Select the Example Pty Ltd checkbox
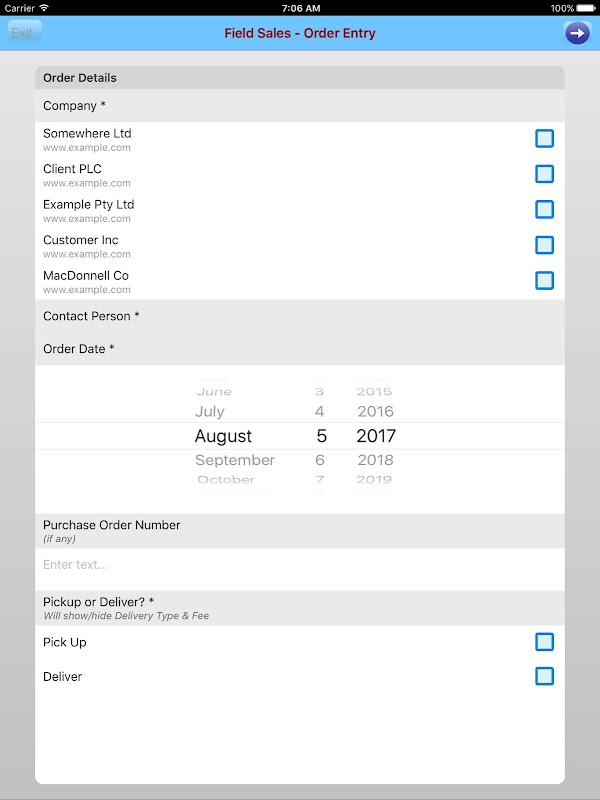Viewport: 600px width, 800px height. coord(544,210)
